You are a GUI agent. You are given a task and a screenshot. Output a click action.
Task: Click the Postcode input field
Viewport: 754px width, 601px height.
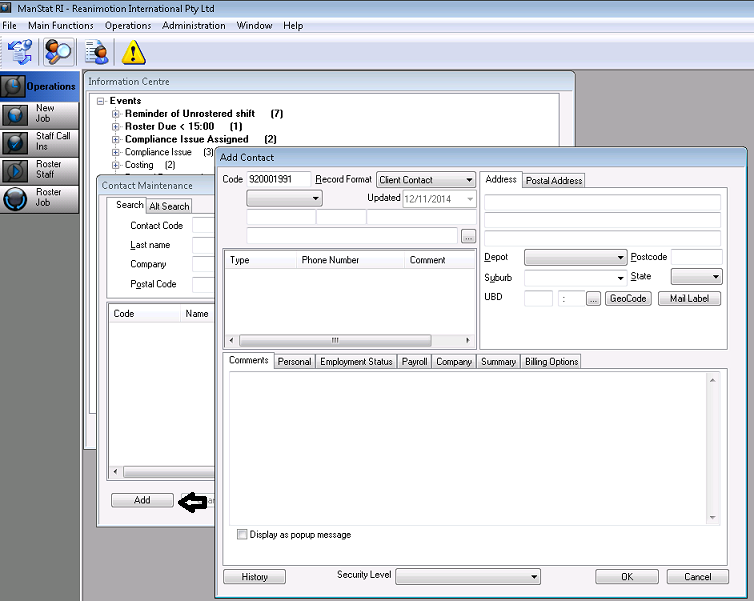(696, 257)
